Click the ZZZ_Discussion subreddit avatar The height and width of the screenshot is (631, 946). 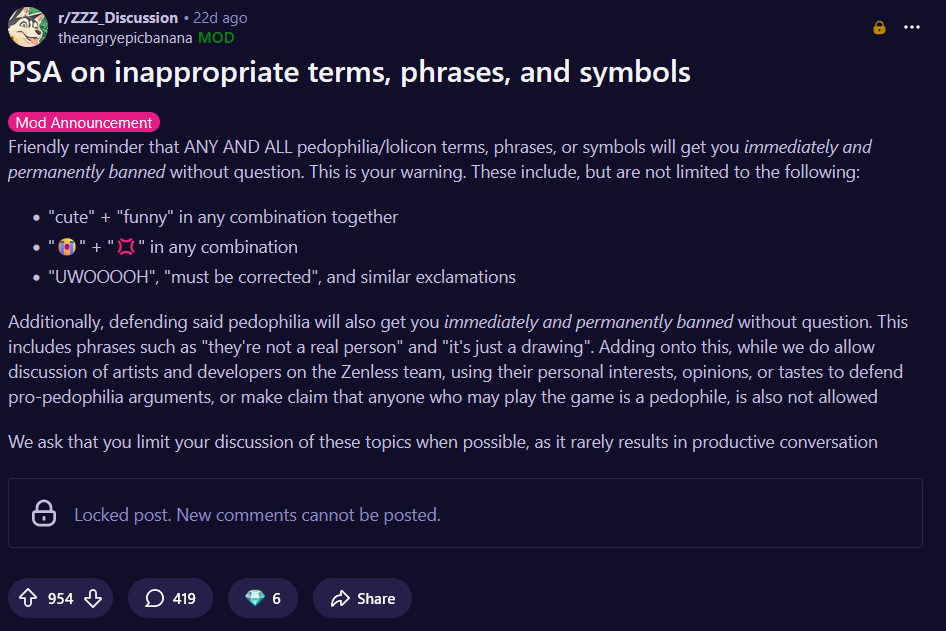28,27
